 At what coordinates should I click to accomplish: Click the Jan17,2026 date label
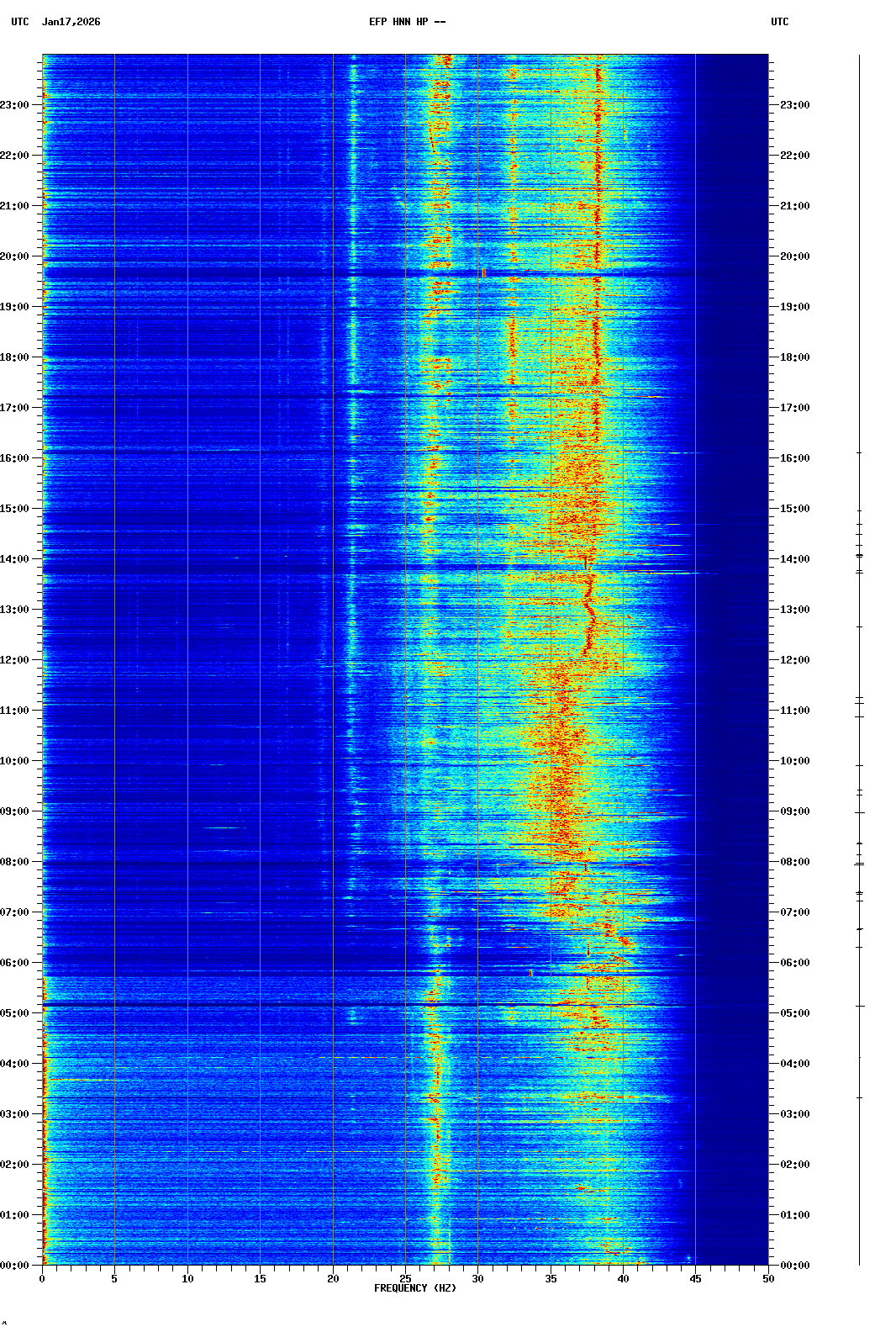[x=71, y=22]
